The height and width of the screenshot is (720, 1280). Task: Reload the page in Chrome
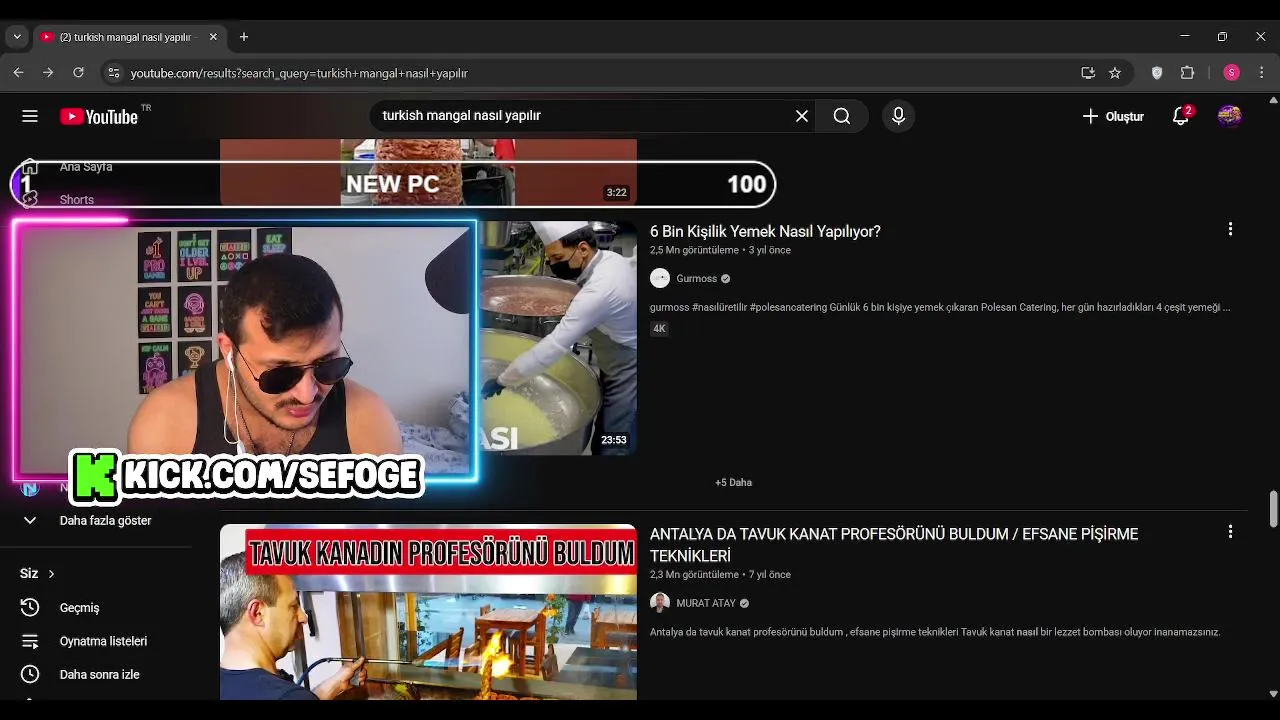[x=78, y=73]
